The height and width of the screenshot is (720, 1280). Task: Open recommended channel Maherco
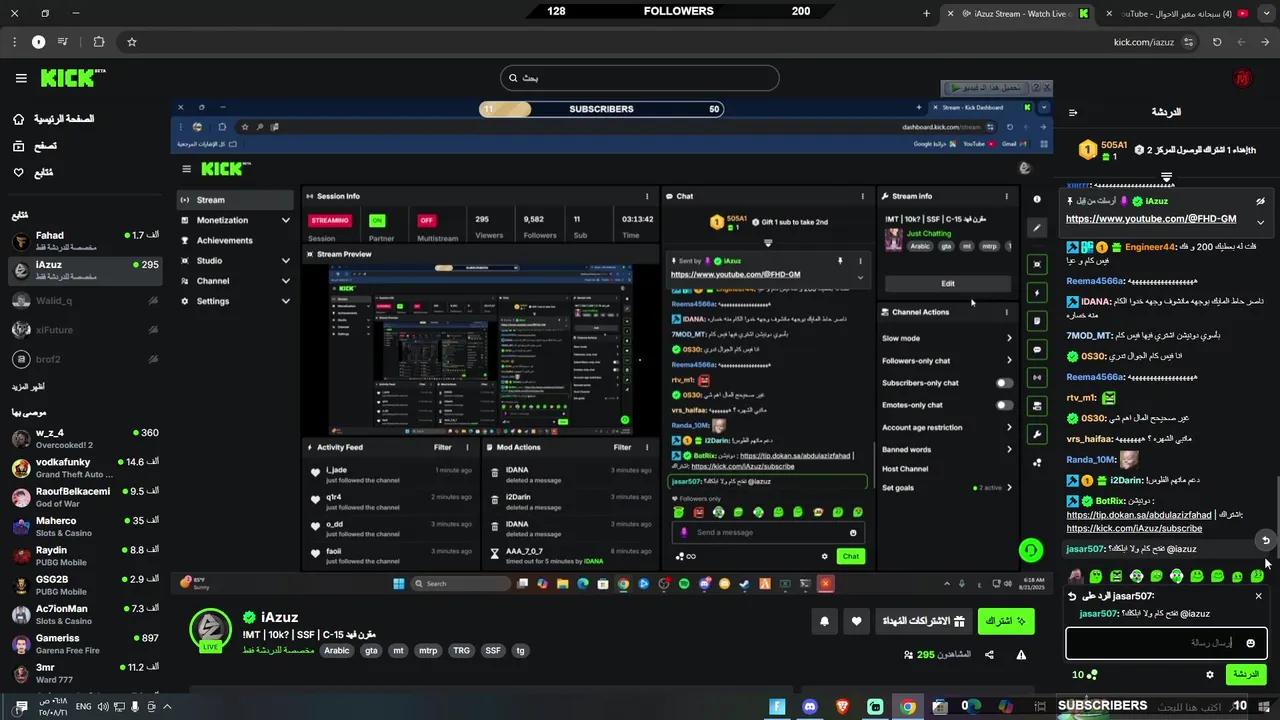tap(85, 526)
